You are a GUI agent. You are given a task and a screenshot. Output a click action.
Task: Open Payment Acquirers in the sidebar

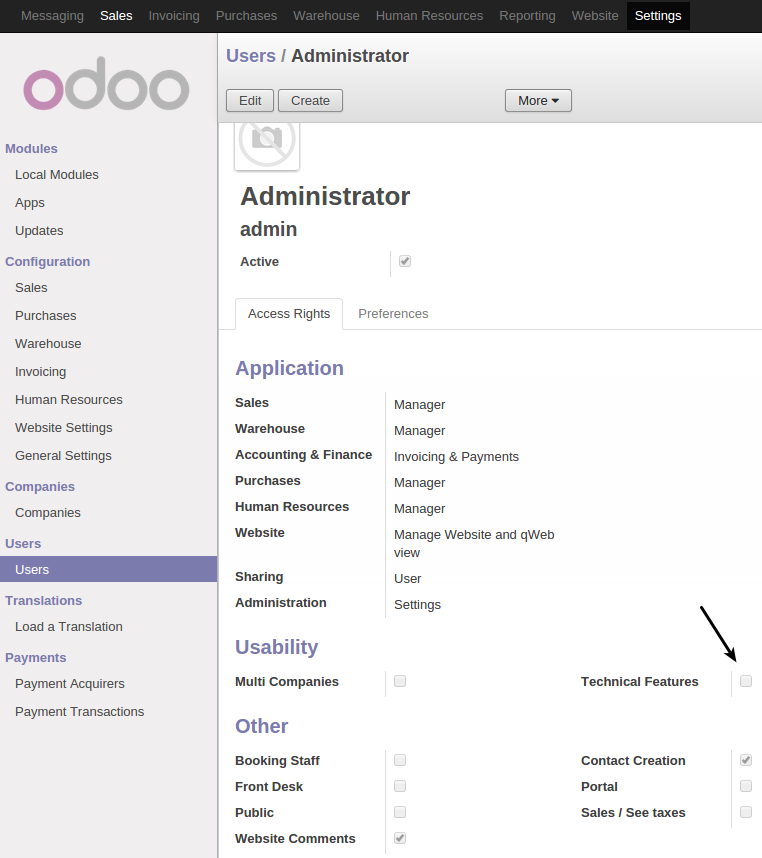(x=70, y=683)
